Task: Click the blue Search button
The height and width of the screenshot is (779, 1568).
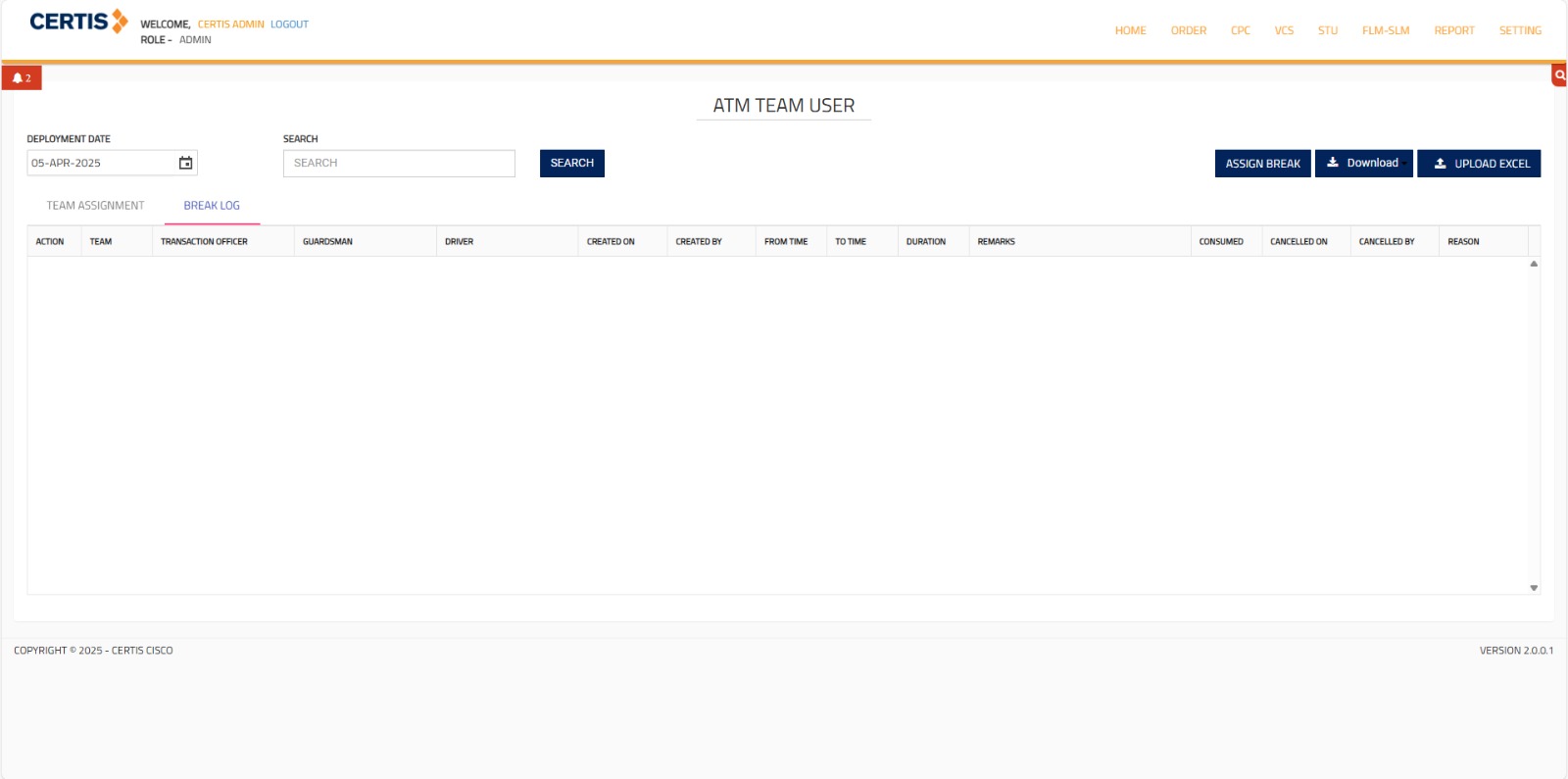Action: coord(571,164)
